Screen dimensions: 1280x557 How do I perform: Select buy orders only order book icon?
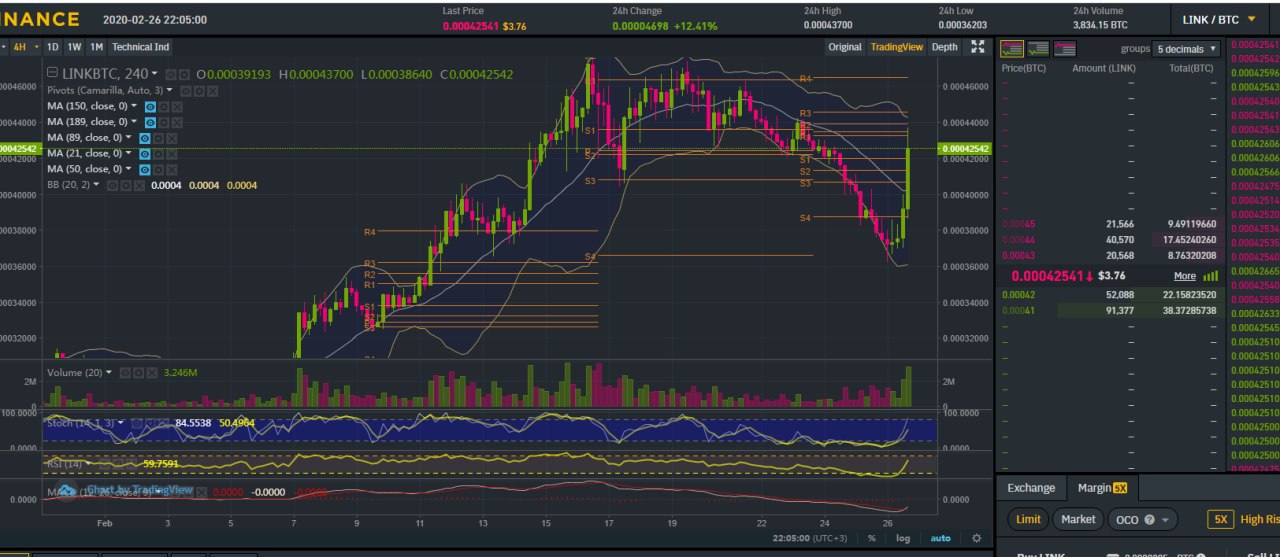click(1038, 49)
